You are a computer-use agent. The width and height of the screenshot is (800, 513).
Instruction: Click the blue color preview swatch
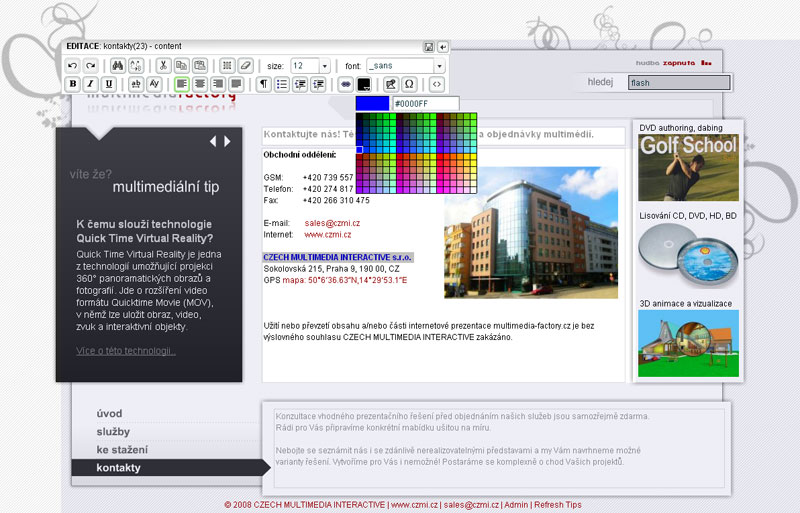pyautogui.click(x=372, y=104)
